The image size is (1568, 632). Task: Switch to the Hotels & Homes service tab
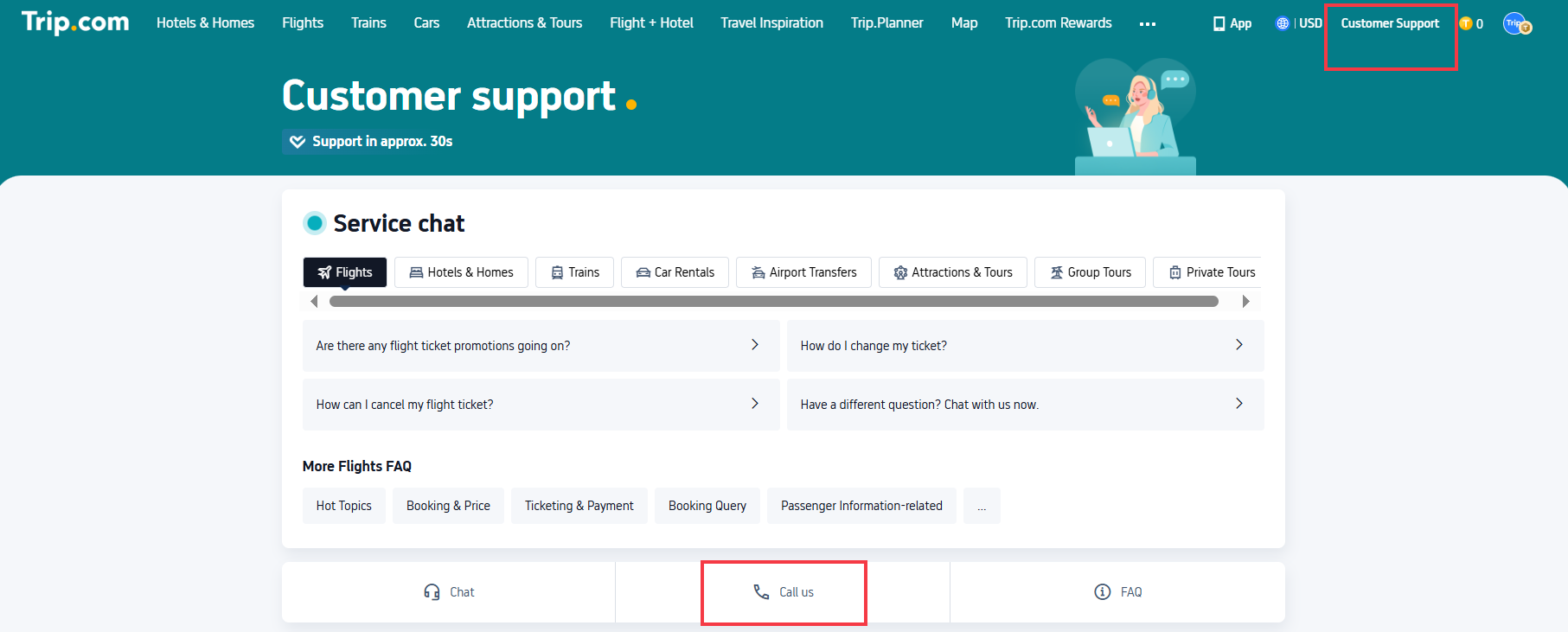[461, 271]
